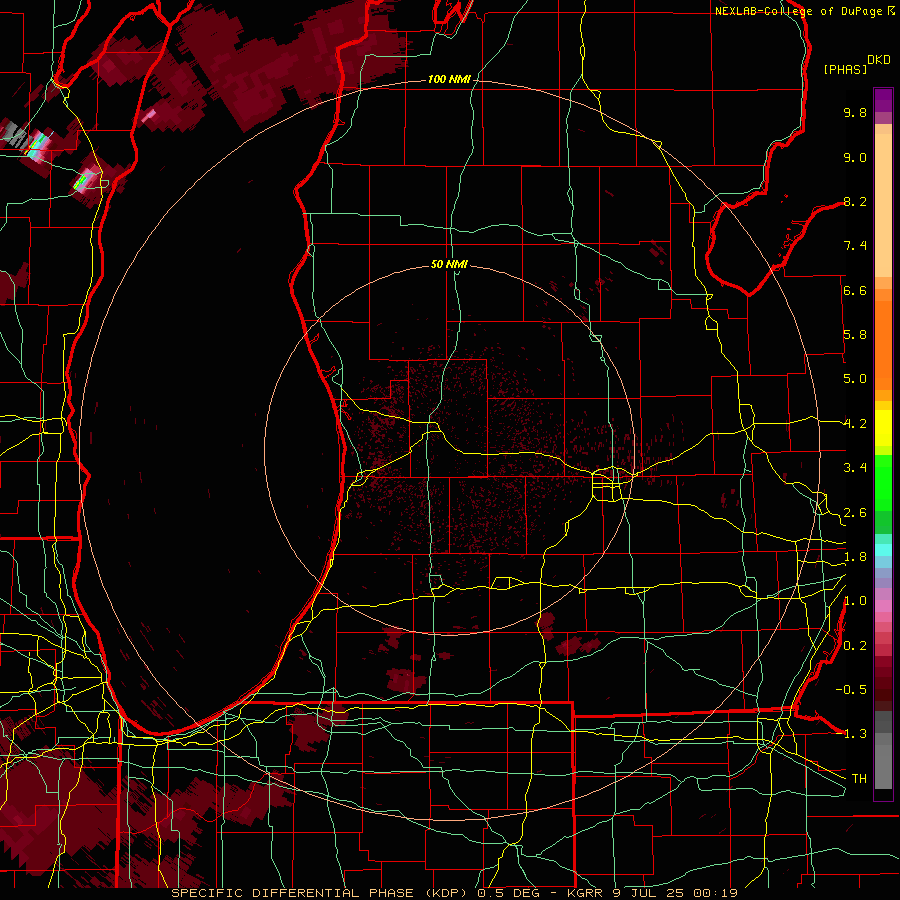Click the 5.8 value on the color scale

[855, 335]
